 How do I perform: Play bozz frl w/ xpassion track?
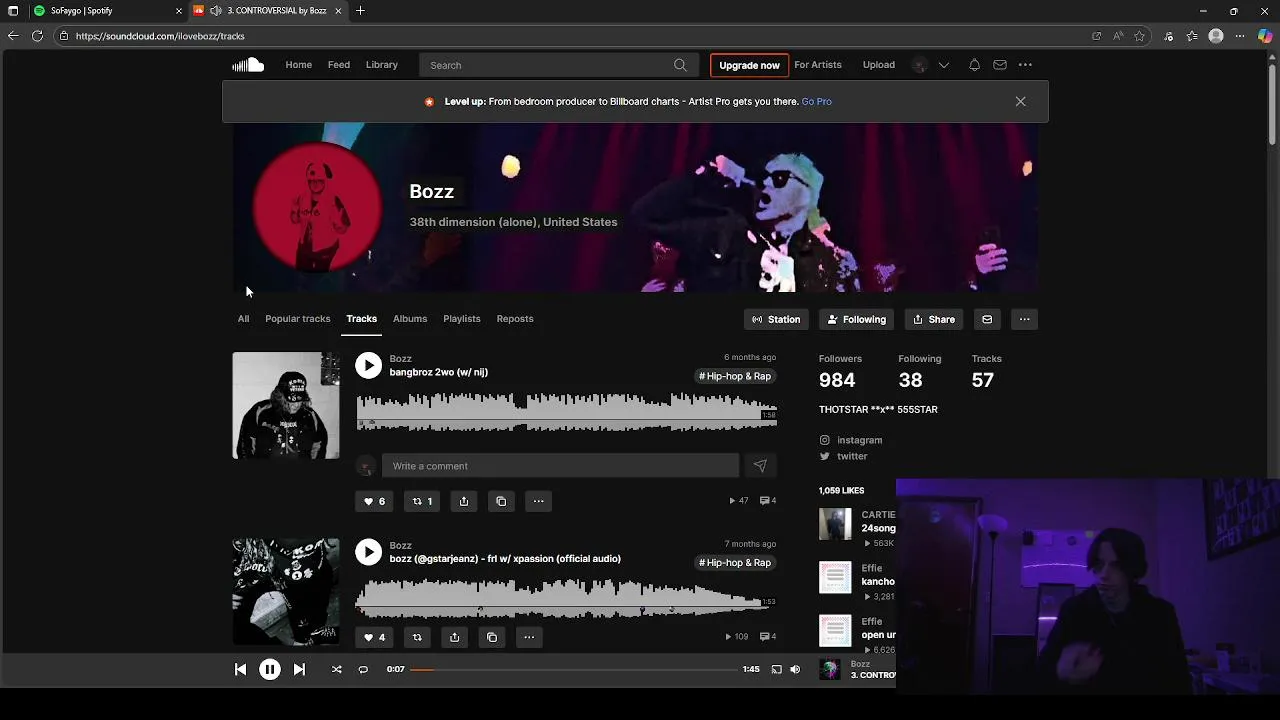pyautogui.click(x=369, y=552)
